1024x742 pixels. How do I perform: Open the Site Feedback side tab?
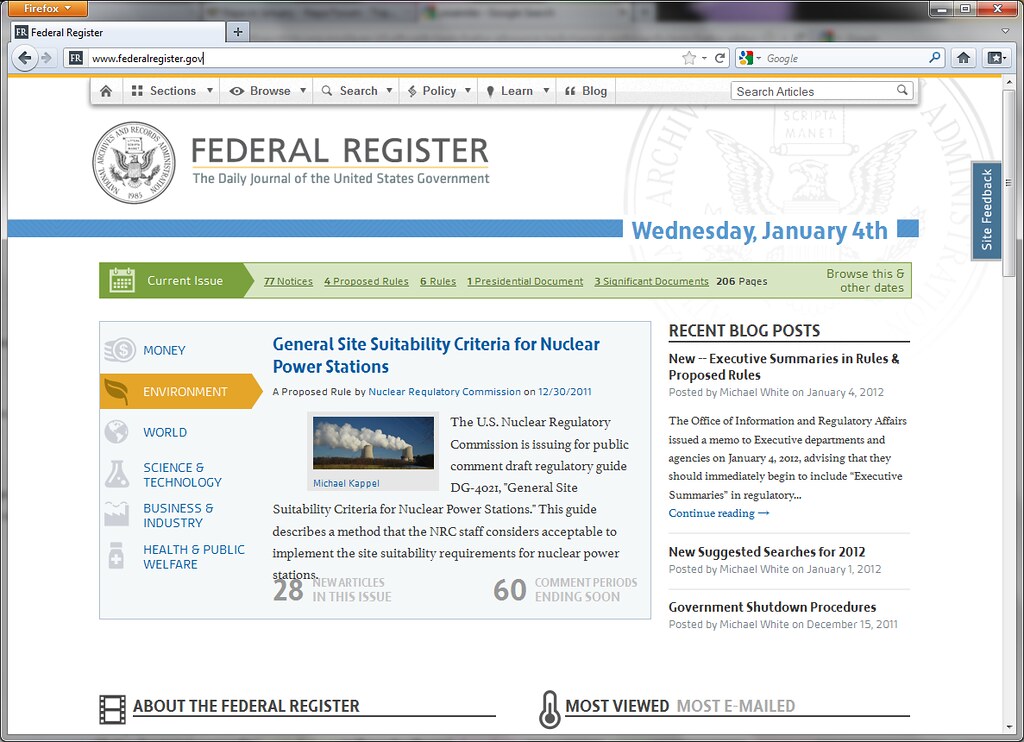point(986,210)
